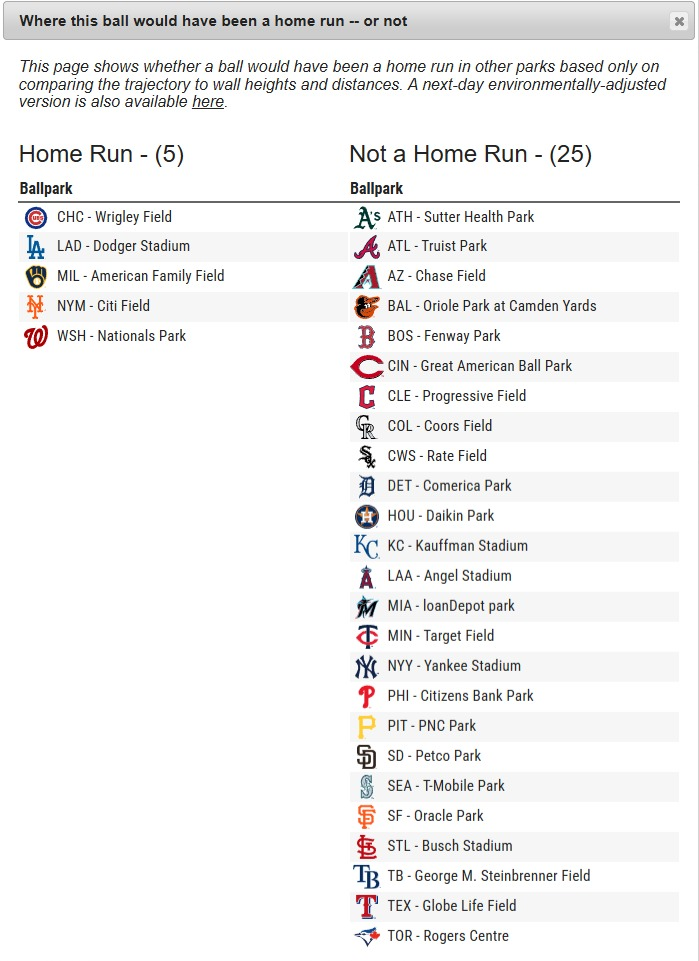Click the Yankees logo beside Yankee Stadium
The width and height of the screenshot is (699, 961).
367,667
